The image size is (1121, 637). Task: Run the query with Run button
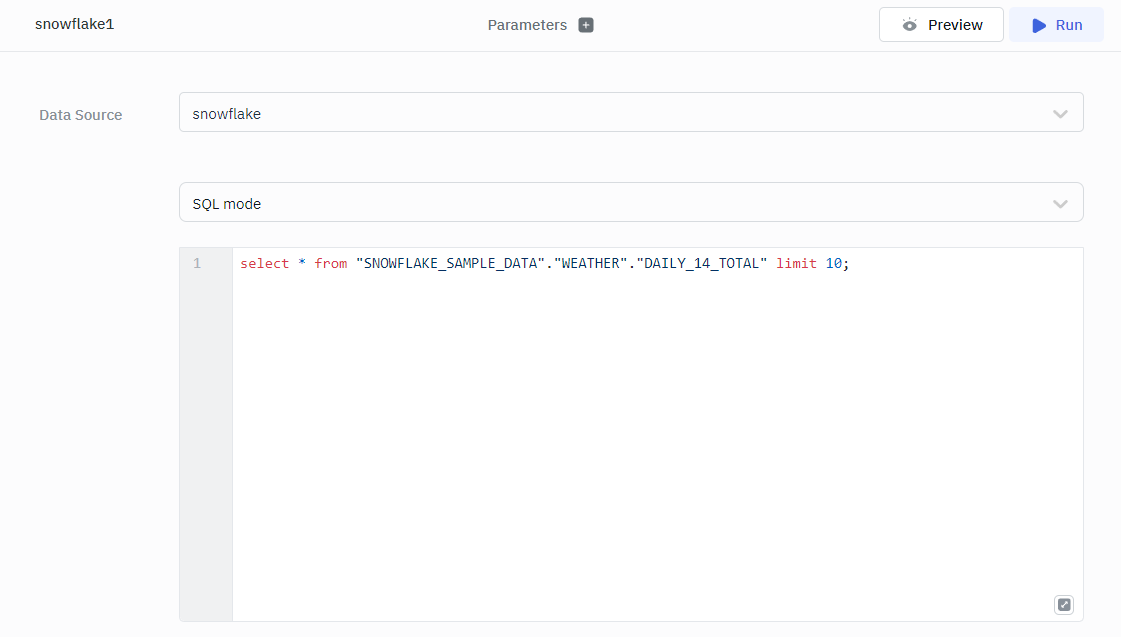coord(1056,25)
